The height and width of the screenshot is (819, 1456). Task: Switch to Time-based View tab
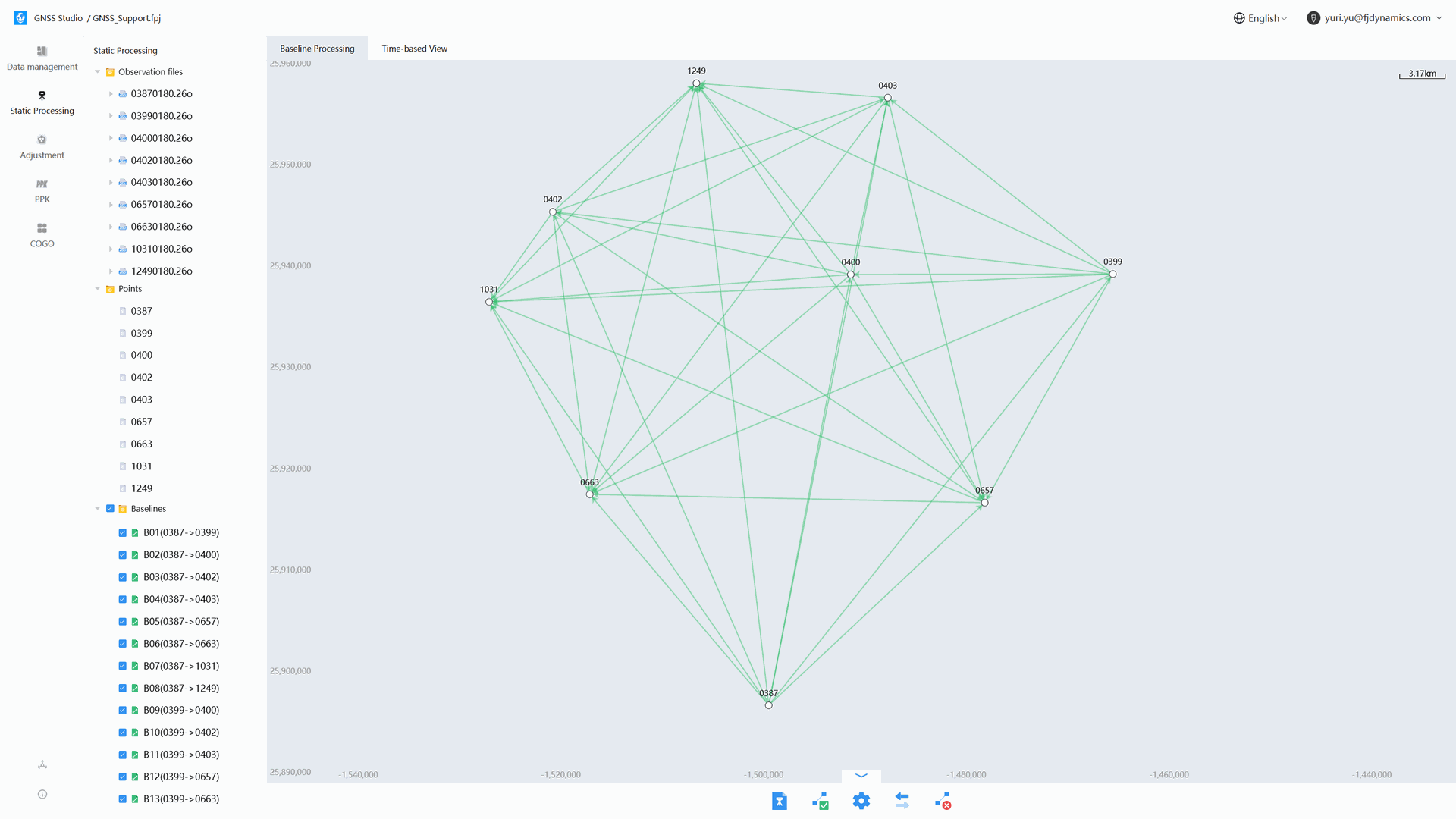(414, 49)
